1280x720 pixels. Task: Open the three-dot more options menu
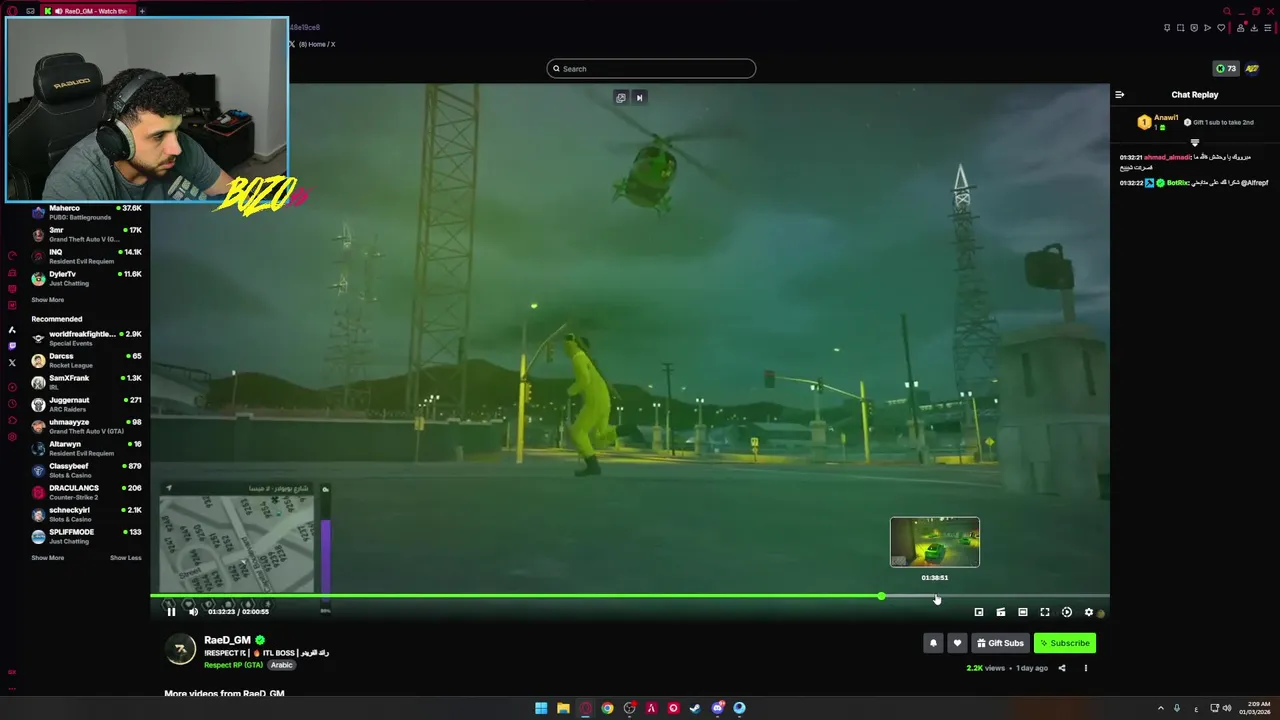click(1086, 668)
